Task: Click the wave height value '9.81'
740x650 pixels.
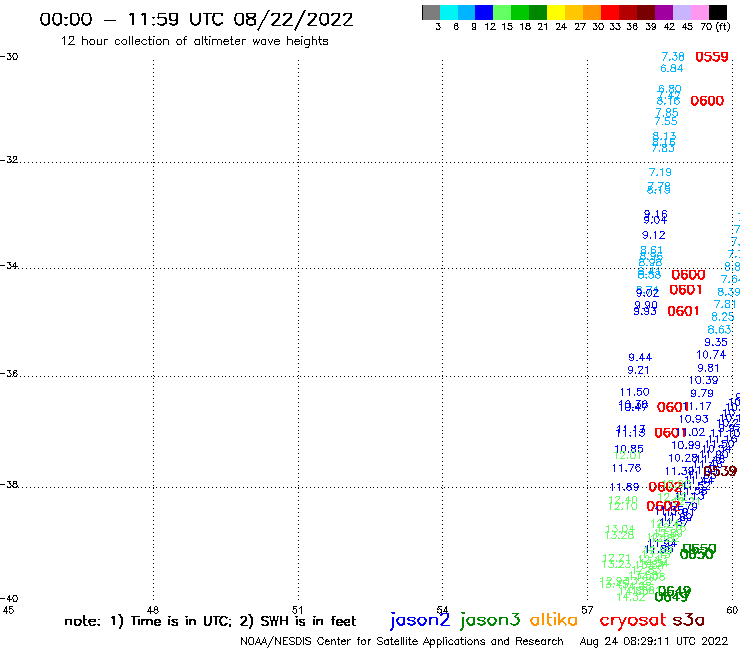Action: click(708, 368)
